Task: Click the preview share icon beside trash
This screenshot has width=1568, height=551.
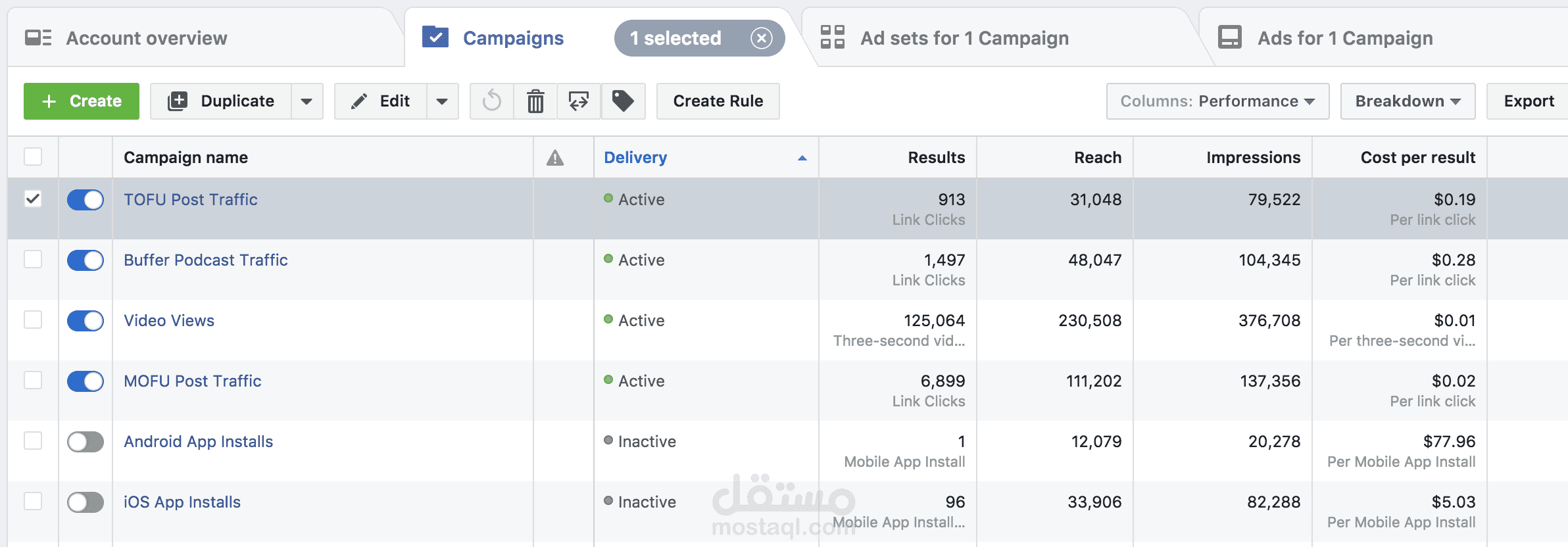Action: [x=579, y=101]
